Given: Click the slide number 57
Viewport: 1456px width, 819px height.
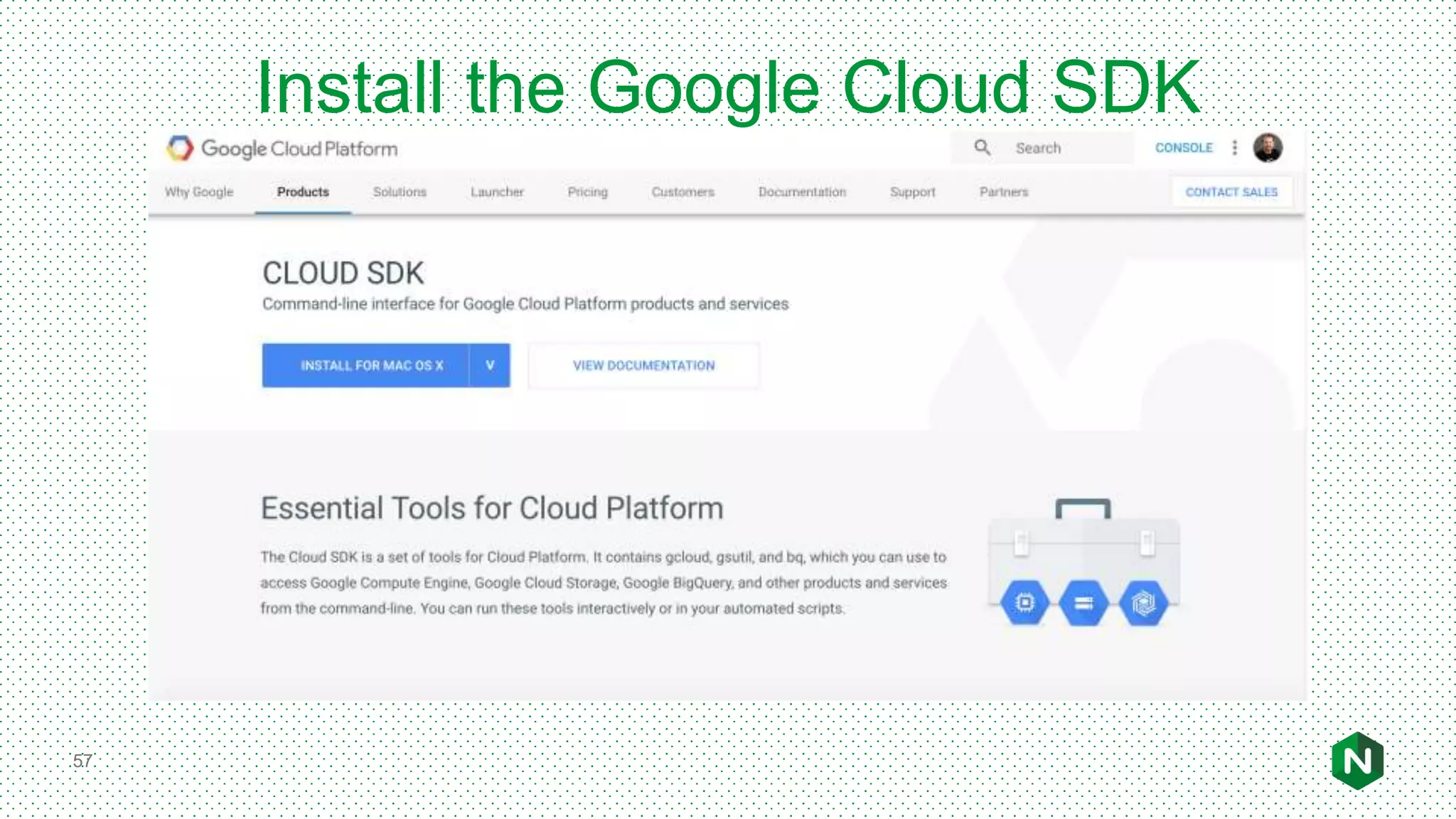Looking at the screenshot, I should click(x=82, y=761).
